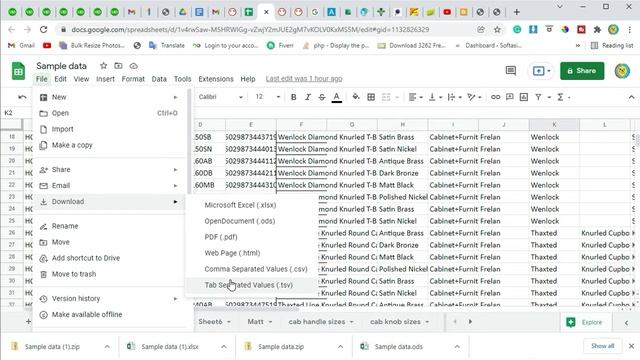Open Sample data.ods download options arrow

tap(457, 347)
